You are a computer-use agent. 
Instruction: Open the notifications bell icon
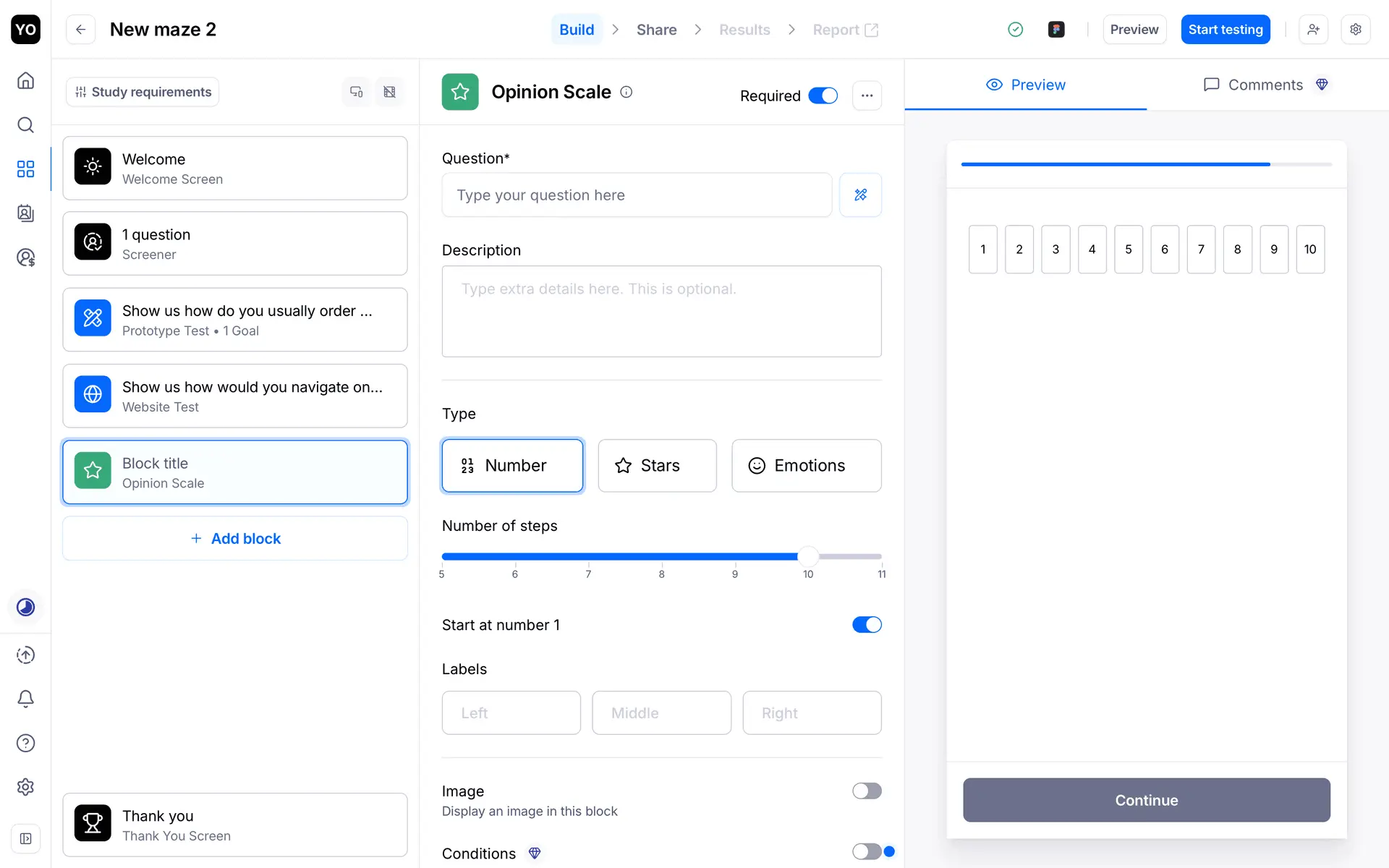(25, 699)
